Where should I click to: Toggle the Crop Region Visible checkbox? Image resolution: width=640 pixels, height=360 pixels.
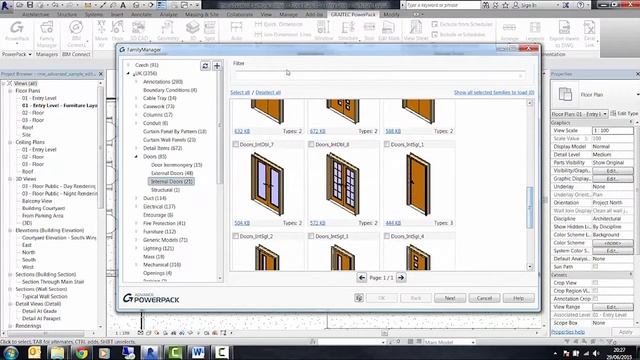595,291
